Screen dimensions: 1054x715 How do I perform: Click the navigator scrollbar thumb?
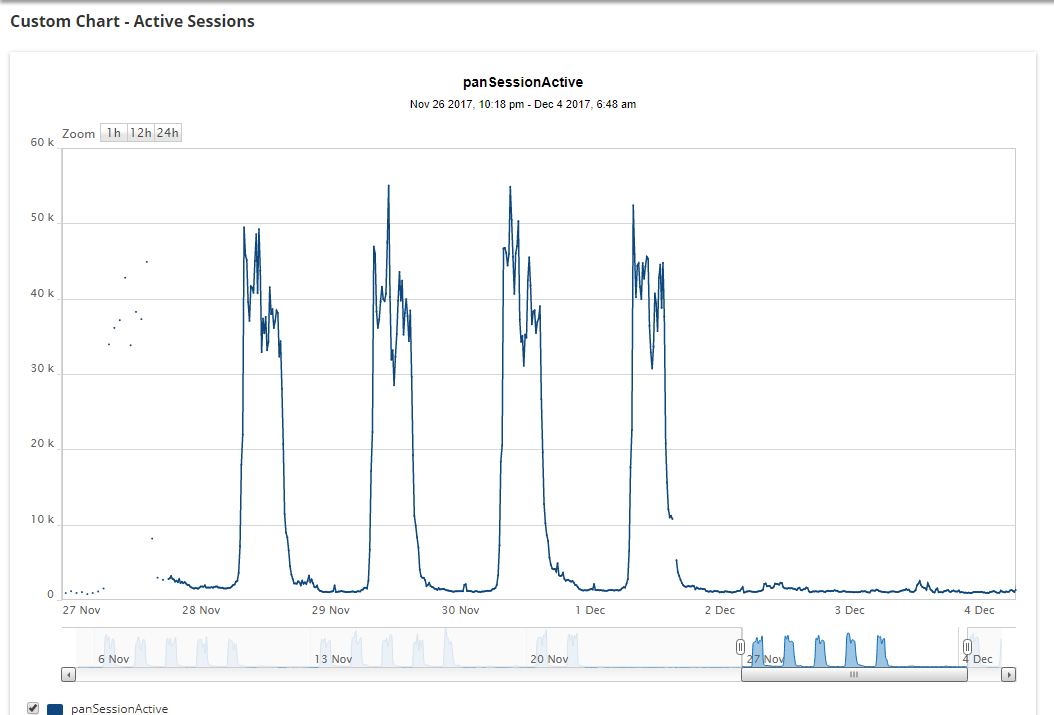click(x=854, y=674)
